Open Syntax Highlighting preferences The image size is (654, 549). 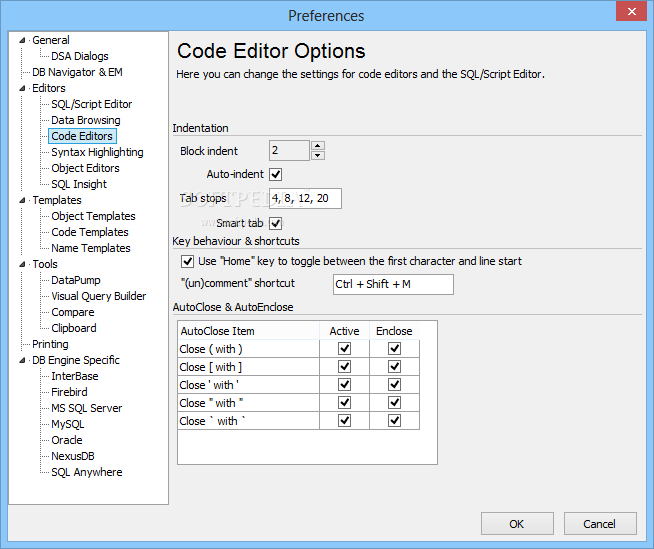[97, 152]
